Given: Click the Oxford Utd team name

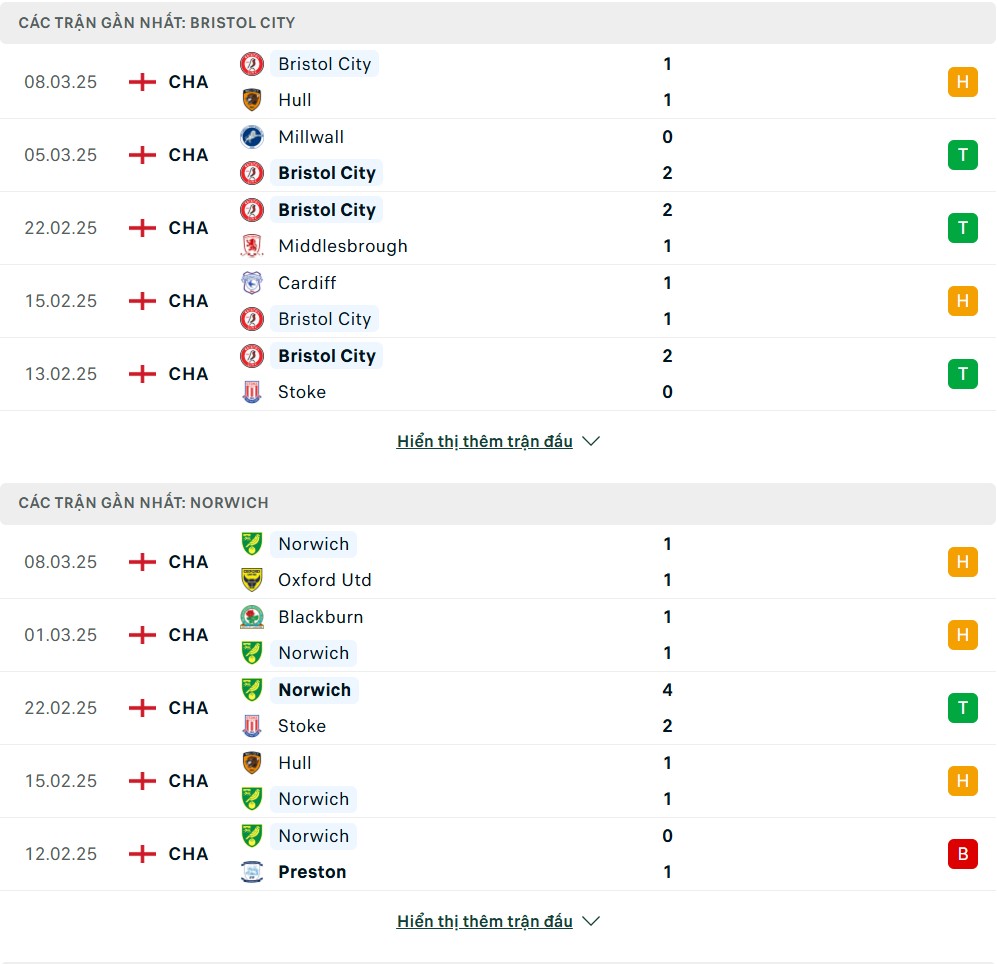Looking at the screenshot, I should (x=325, y=579).
